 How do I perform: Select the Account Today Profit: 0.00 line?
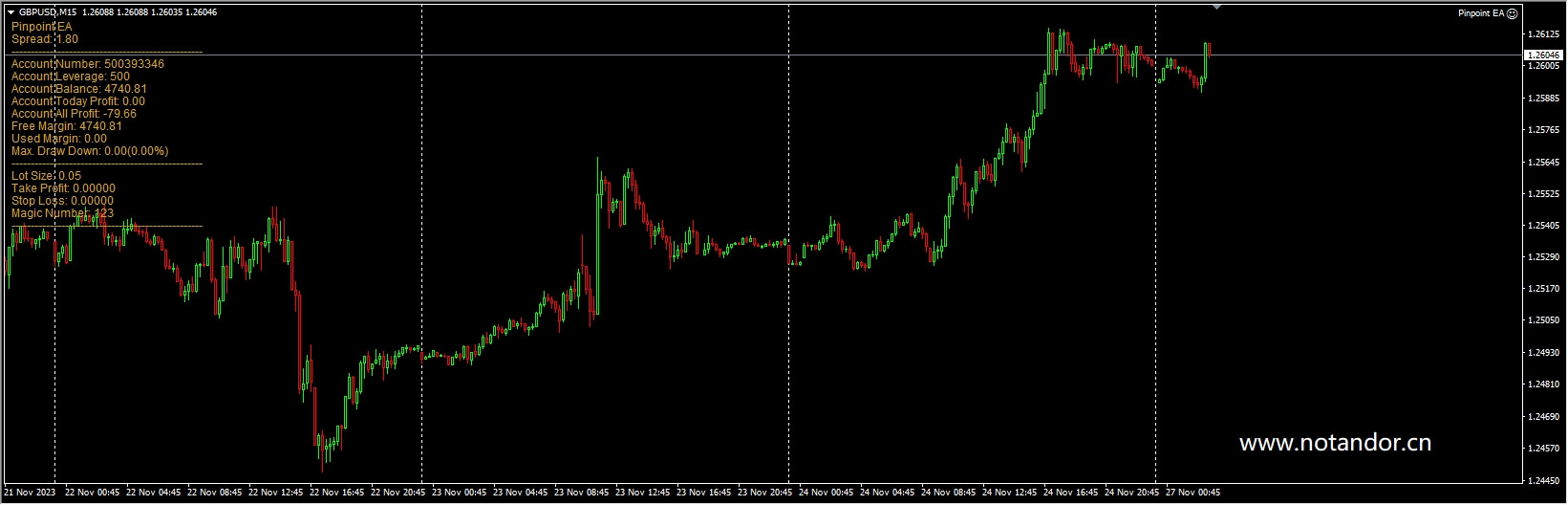coord(78,101)
